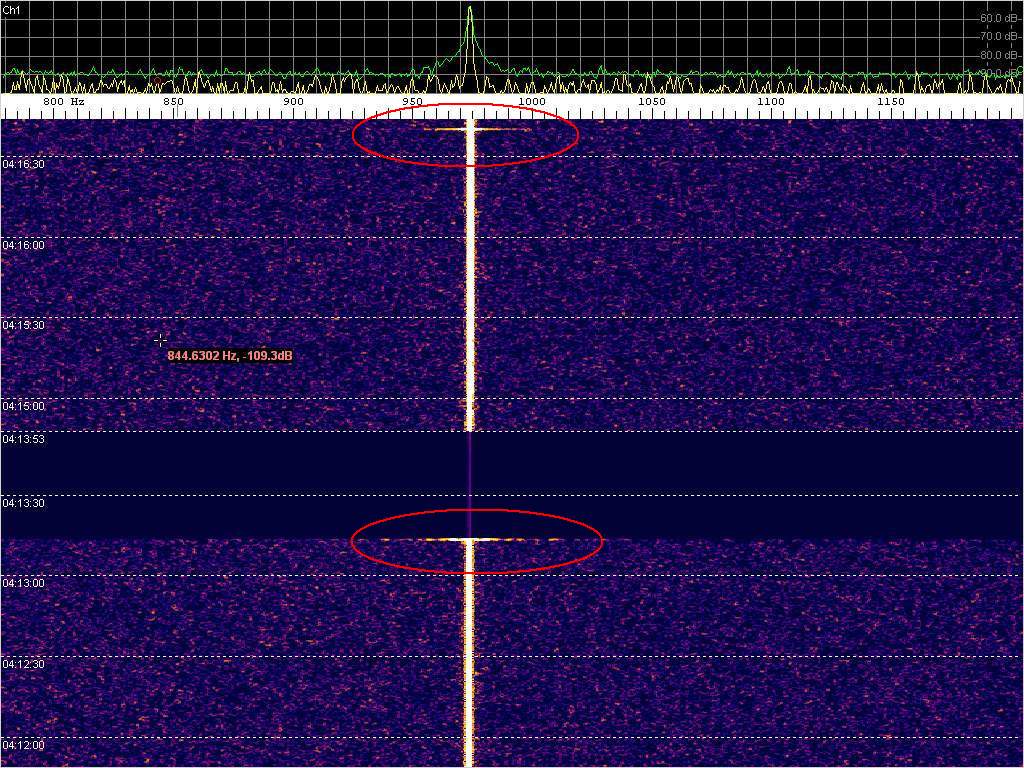1024x768 pixels.
Task: Click the crosshair cursor marker on waterfall
Action: 160,340
